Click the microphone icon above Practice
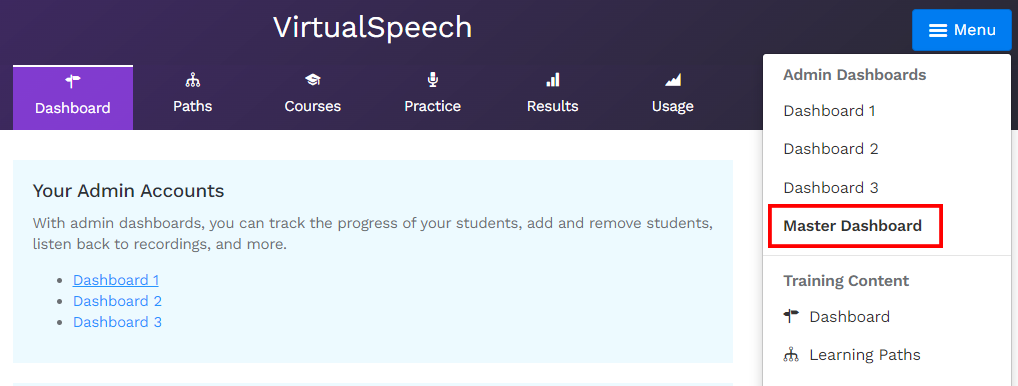This screenshot has height=386, width=1018. pyautogui.click(x=432, y=80)
